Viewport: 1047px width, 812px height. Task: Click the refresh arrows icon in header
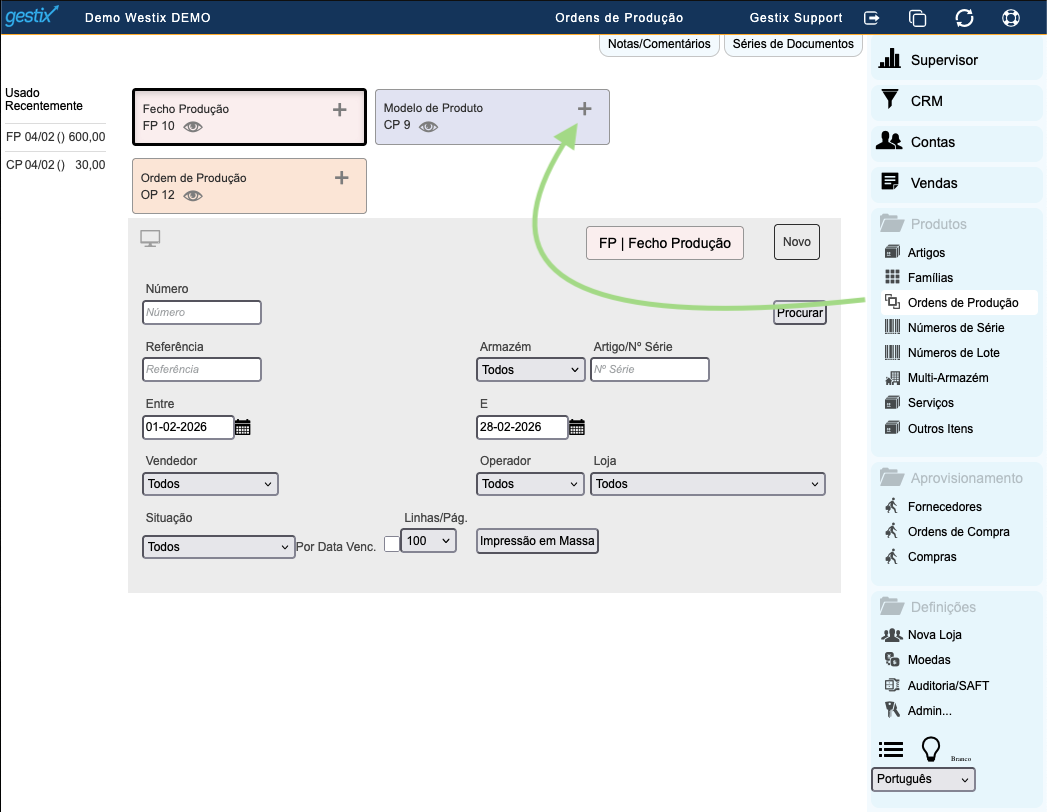click(x=964, y=18)
